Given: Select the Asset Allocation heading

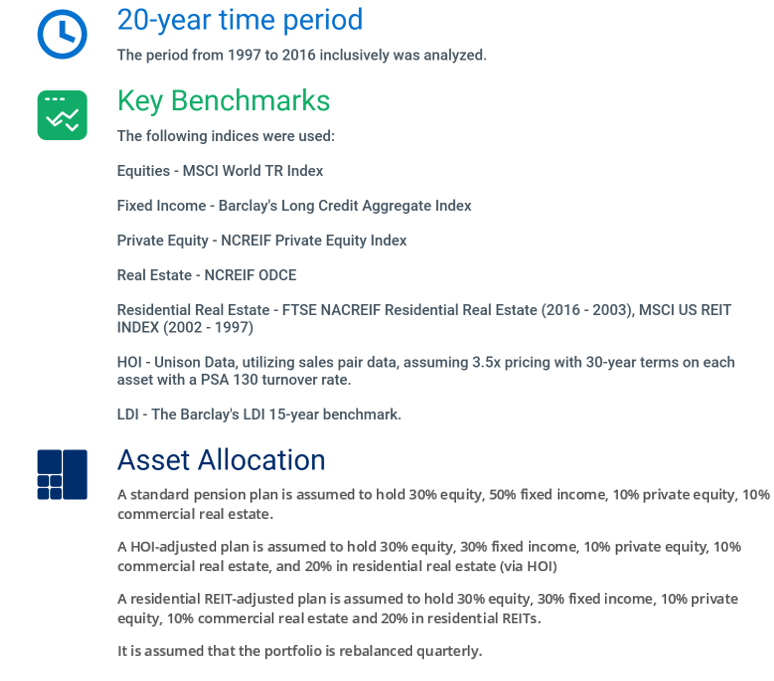Looking at the screenshot, I should (x=221, y=460).
